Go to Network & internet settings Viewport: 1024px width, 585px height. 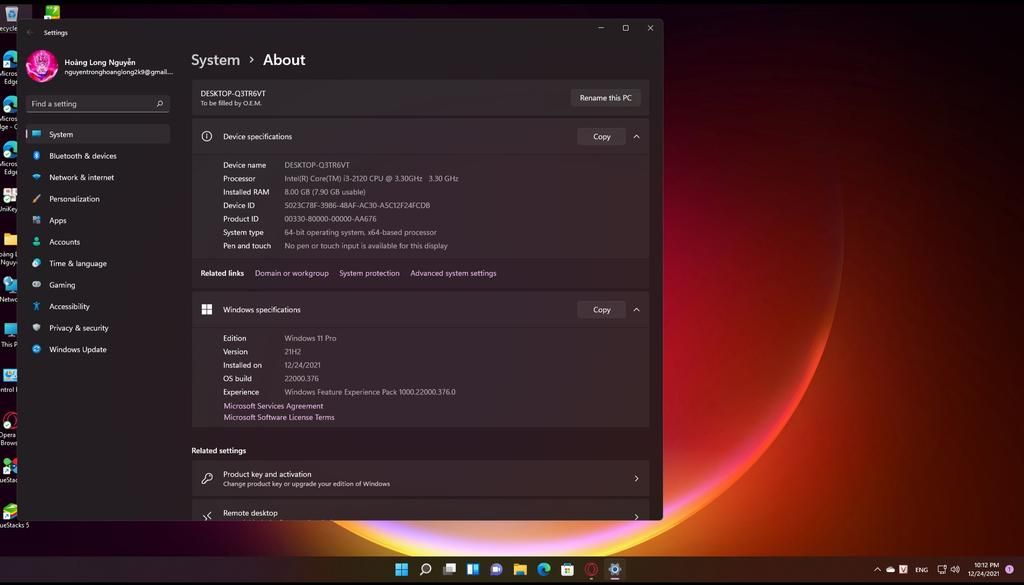[x=98, y=177]
